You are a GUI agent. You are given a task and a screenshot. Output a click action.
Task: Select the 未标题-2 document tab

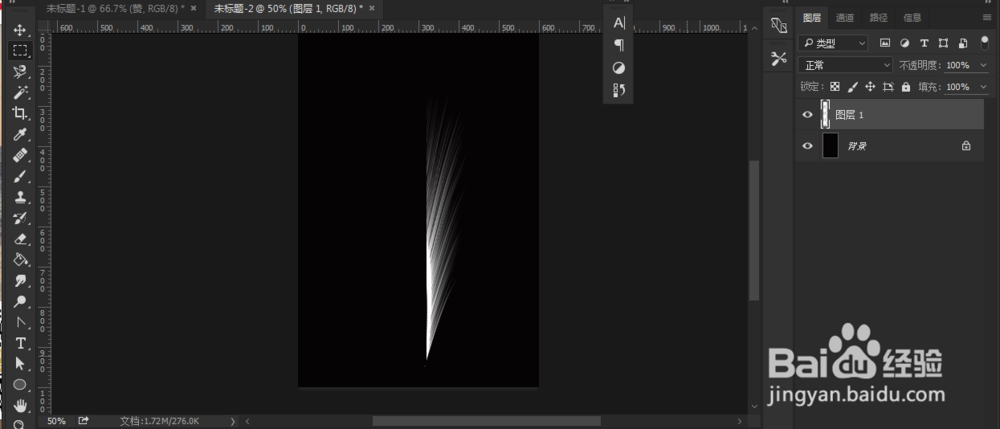288,8
